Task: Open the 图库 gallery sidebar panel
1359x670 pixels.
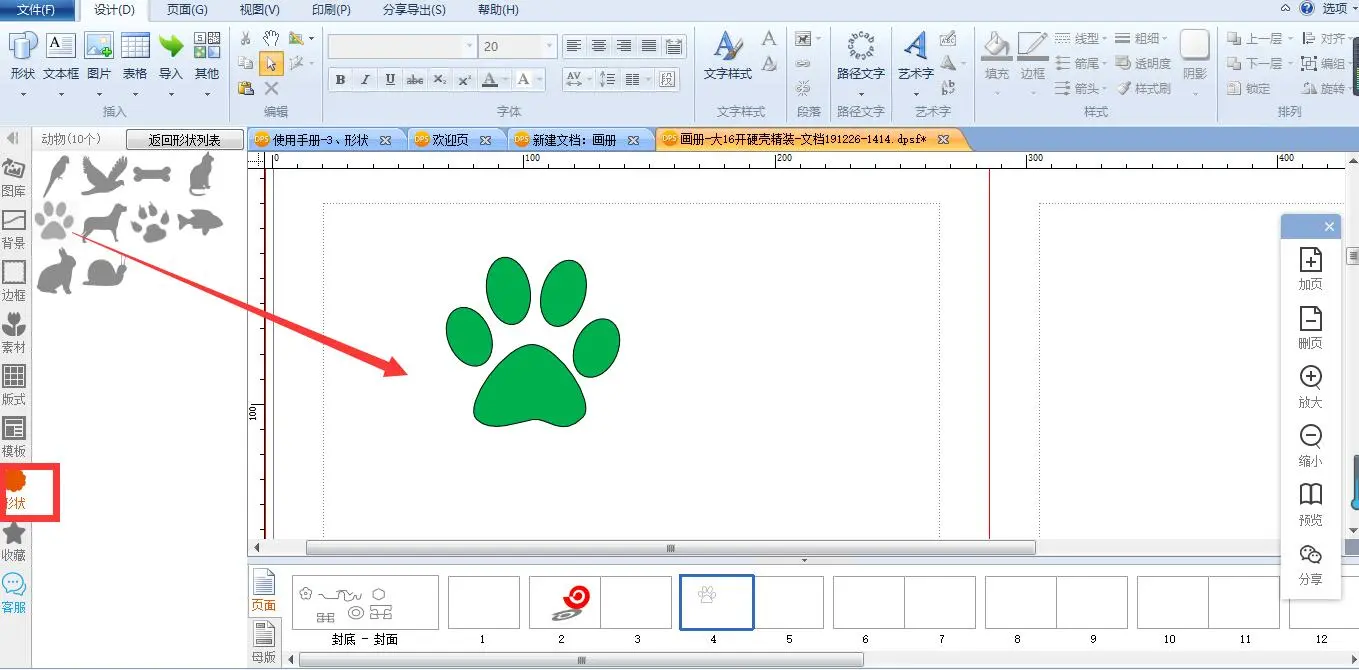Action: 14,178
